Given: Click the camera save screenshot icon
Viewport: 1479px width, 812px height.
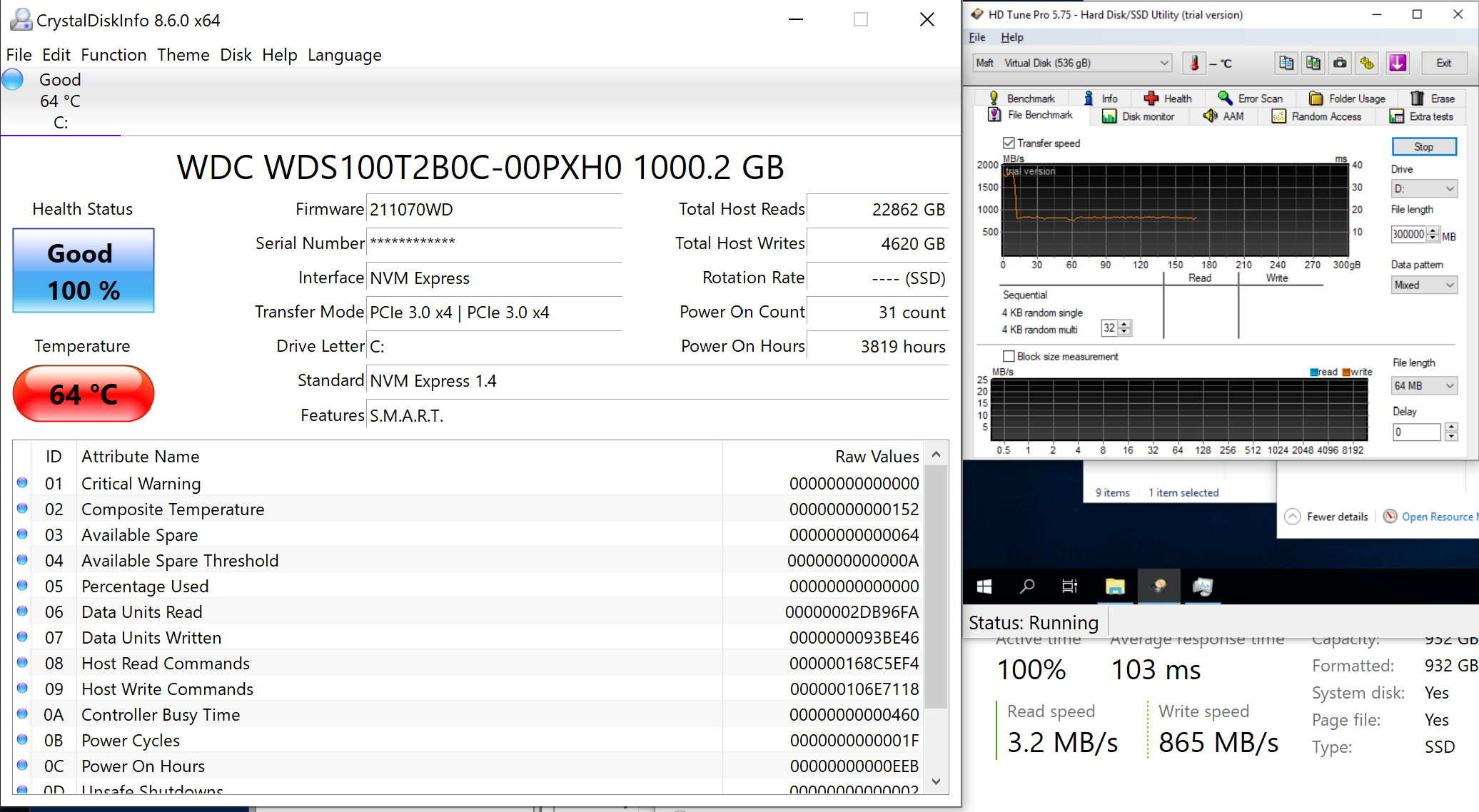Looking at the screenshot, I should pos(1340,64).
